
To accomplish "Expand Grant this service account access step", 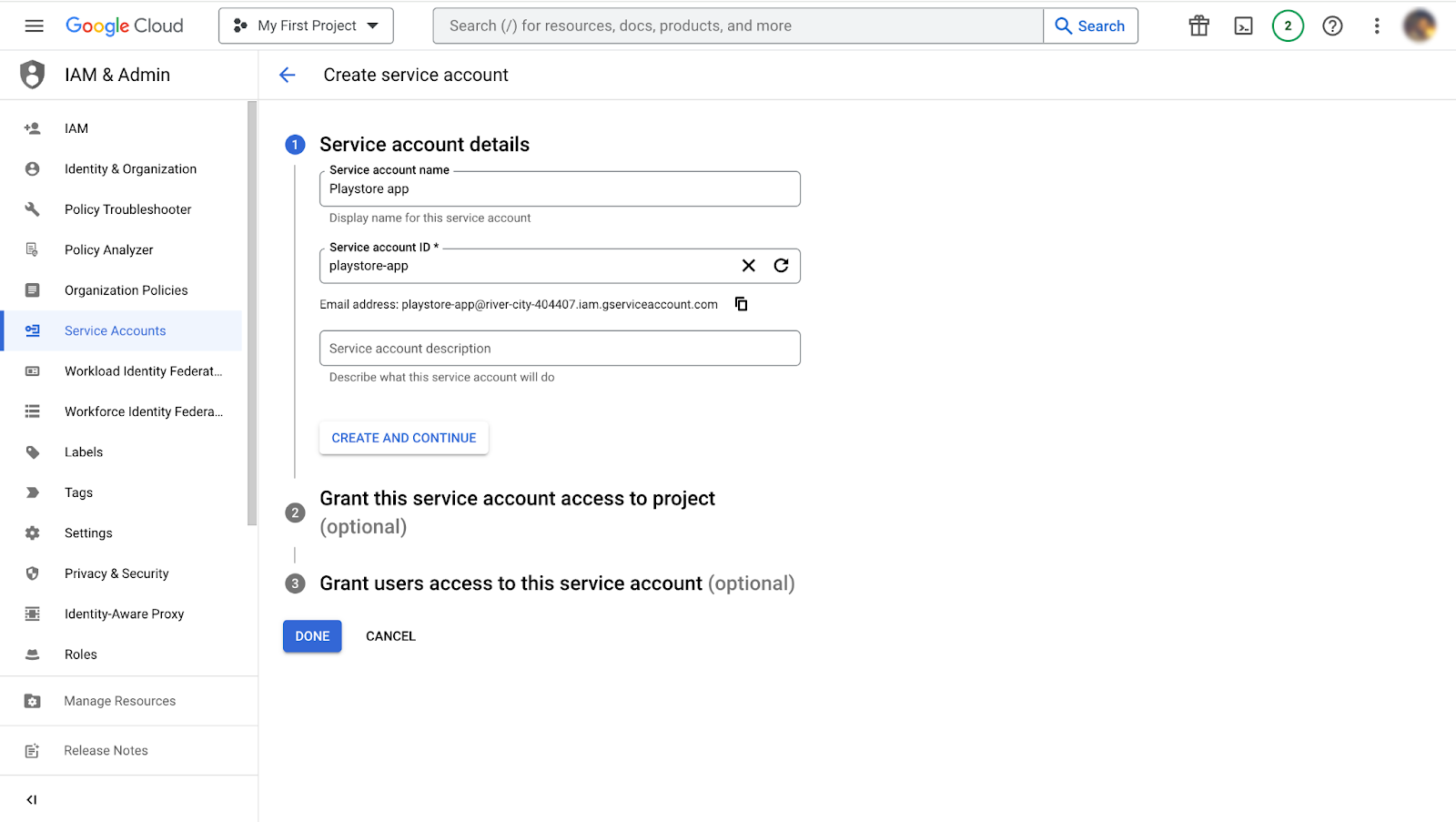I will 517,499.
